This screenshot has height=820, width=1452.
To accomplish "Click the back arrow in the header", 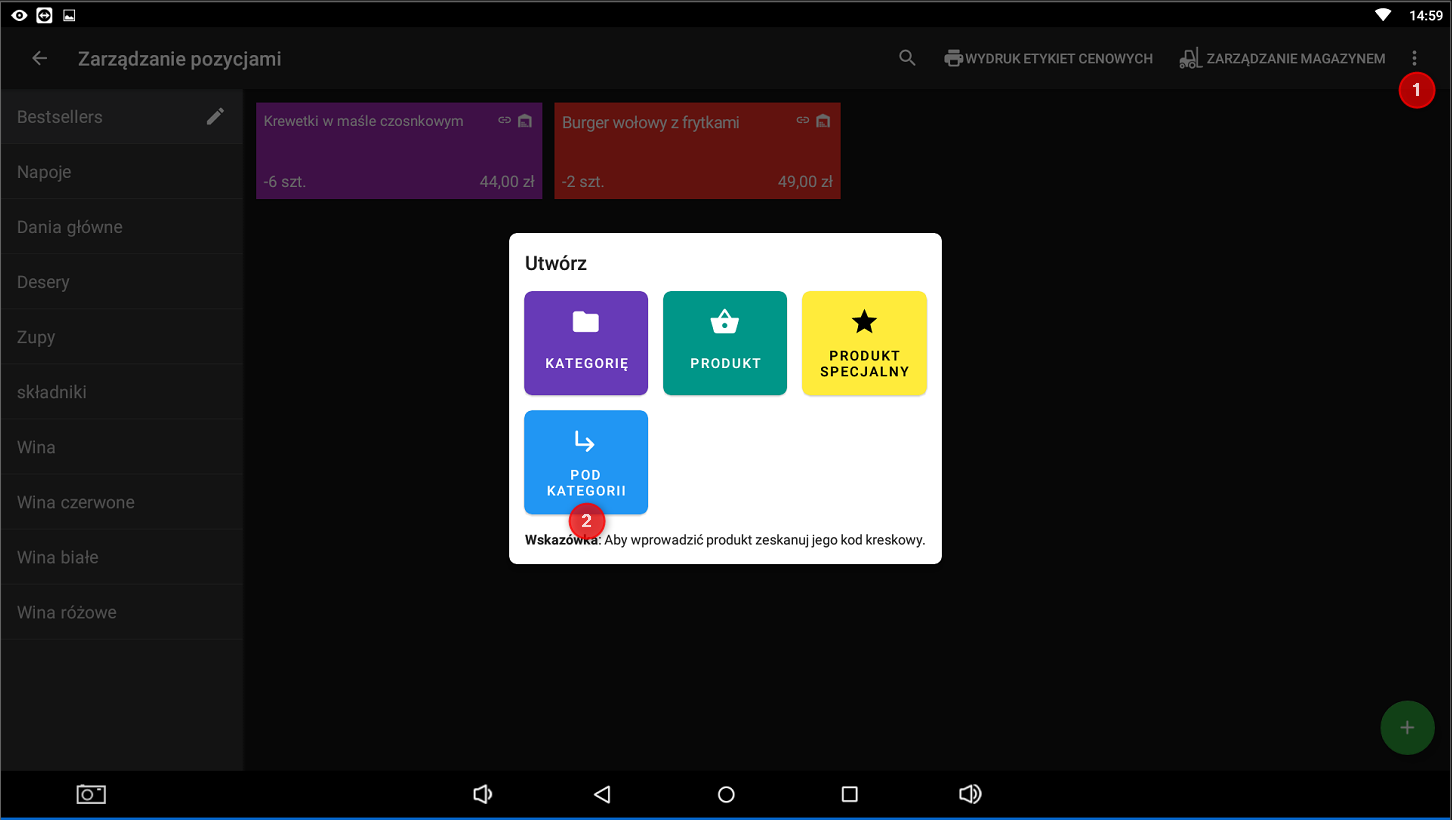I will coord(40,59).
